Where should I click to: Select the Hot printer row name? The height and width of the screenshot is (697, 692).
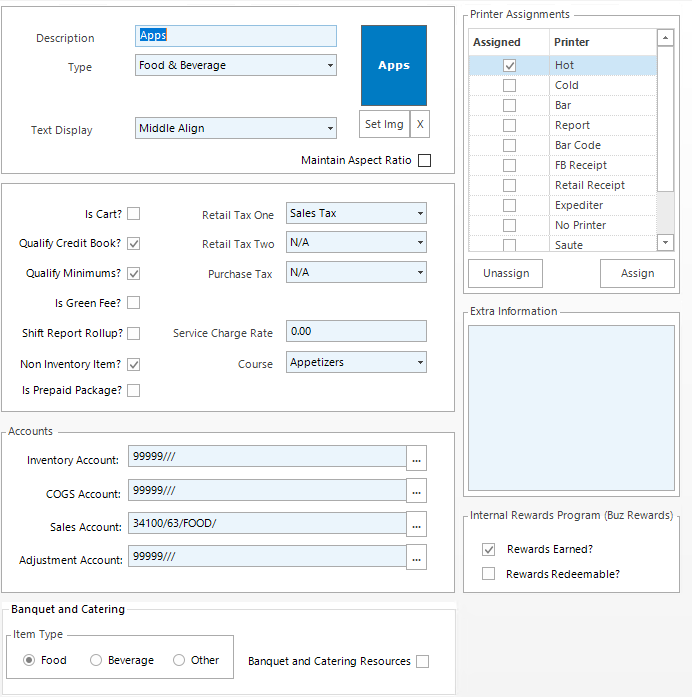point(564,65)
